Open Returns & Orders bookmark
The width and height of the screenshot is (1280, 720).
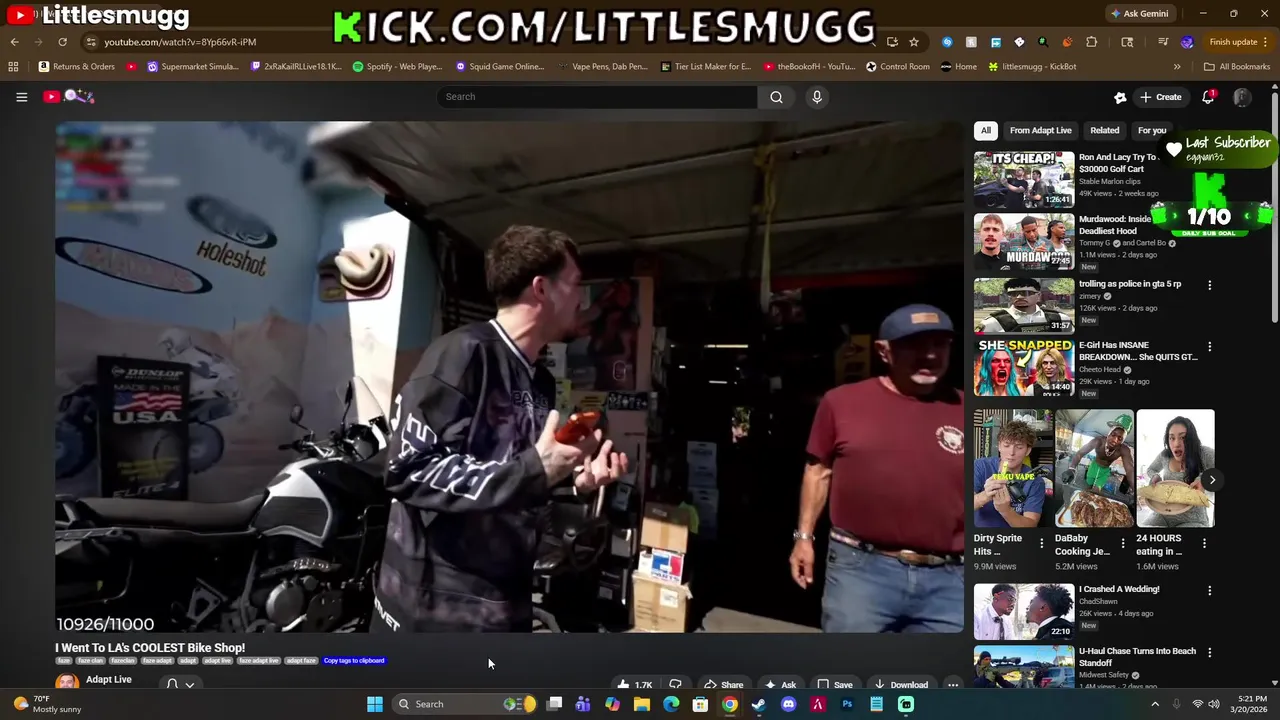coord(77,67)
